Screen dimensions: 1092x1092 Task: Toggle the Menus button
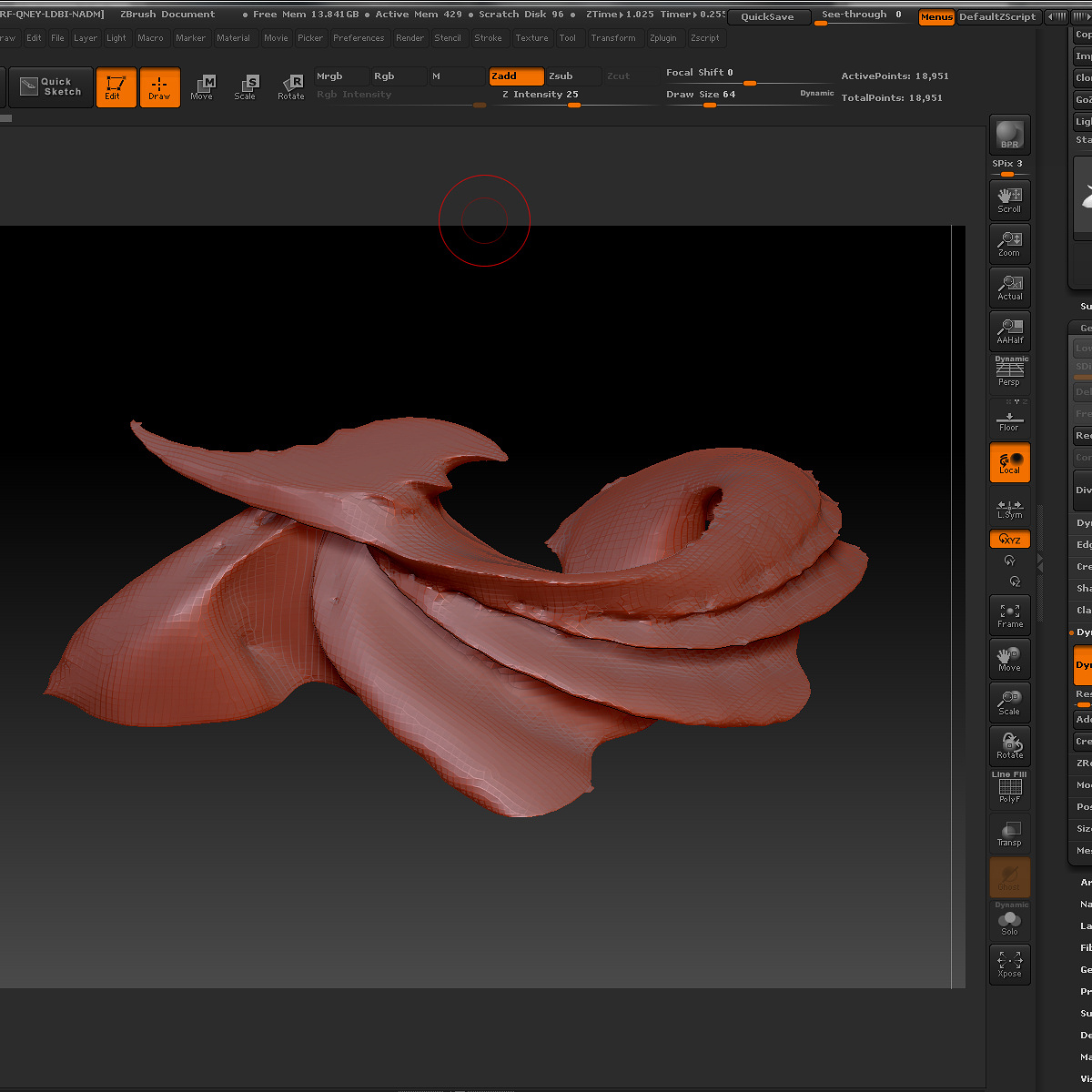936,16
